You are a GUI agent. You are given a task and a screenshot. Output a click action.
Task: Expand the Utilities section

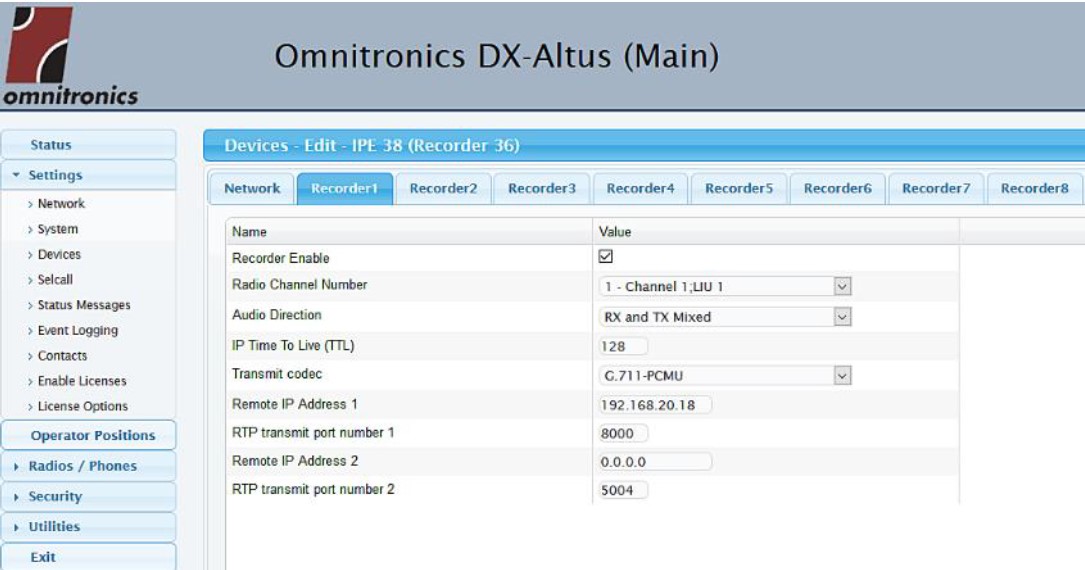pos(54,527)
